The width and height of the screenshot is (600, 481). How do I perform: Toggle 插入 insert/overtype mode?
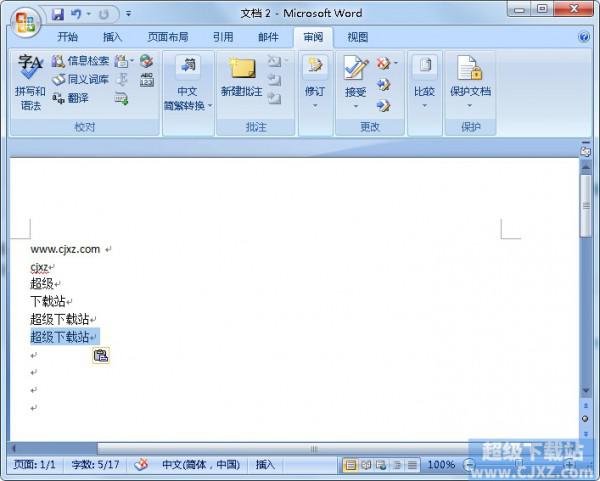pos(265,465)
